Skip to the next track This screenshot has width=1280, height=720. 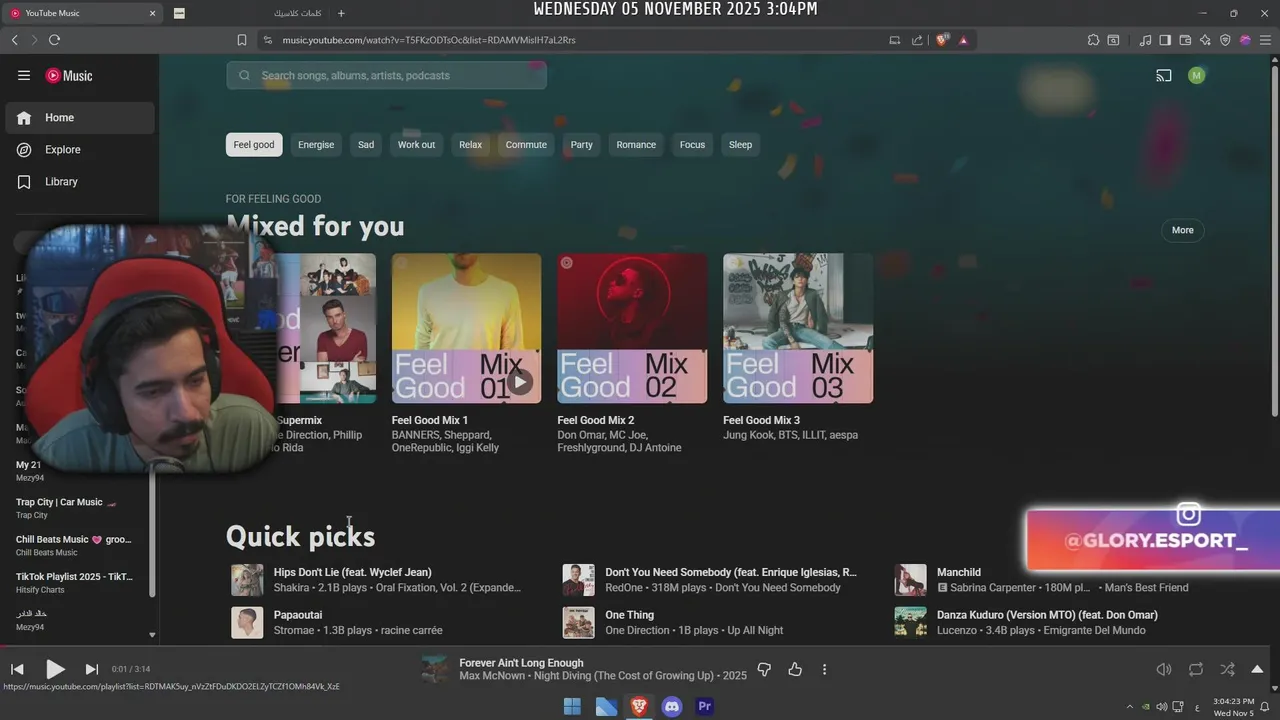click(x=92, y=669)
